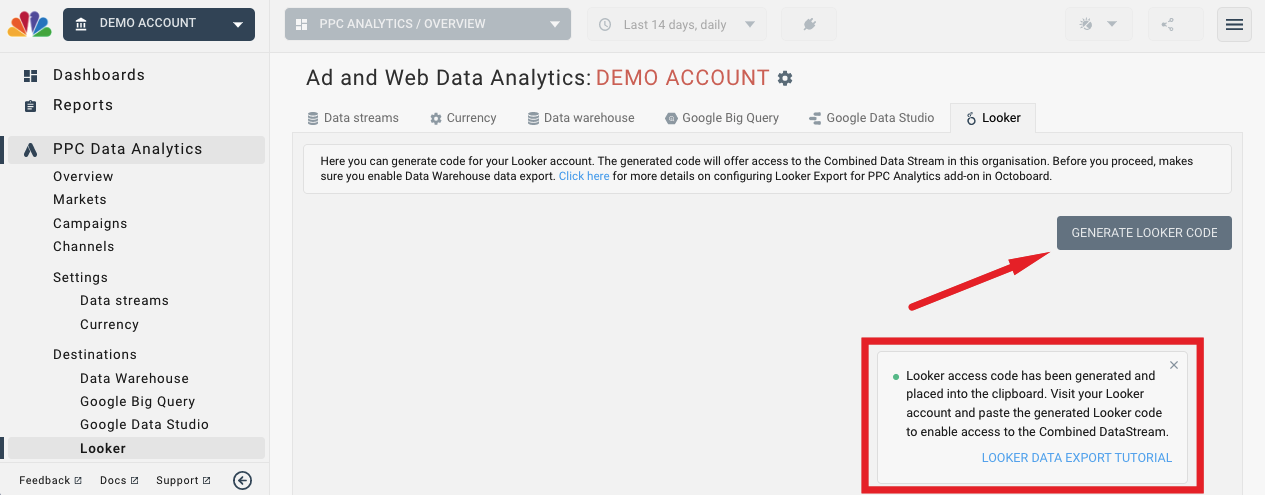Open the Last 14 days, daily period selector
This screenshot has height=495, width=1265.
tap(677, 24)
